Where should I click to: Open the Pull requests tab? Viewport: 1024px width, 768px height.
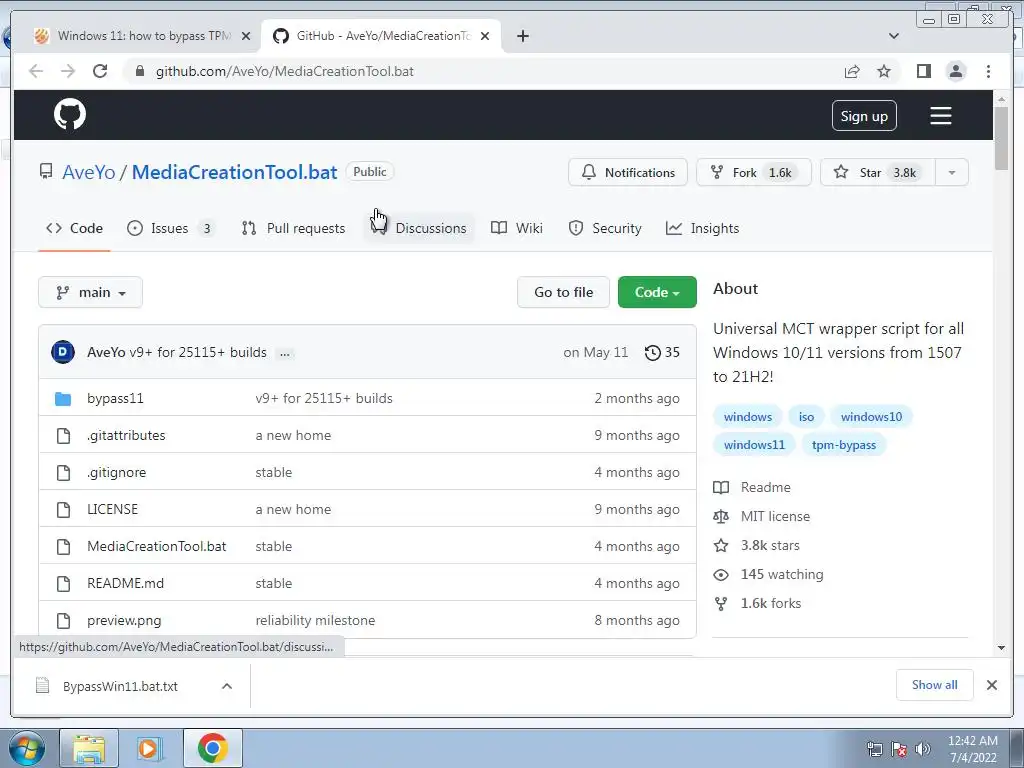tap(293, 228)
